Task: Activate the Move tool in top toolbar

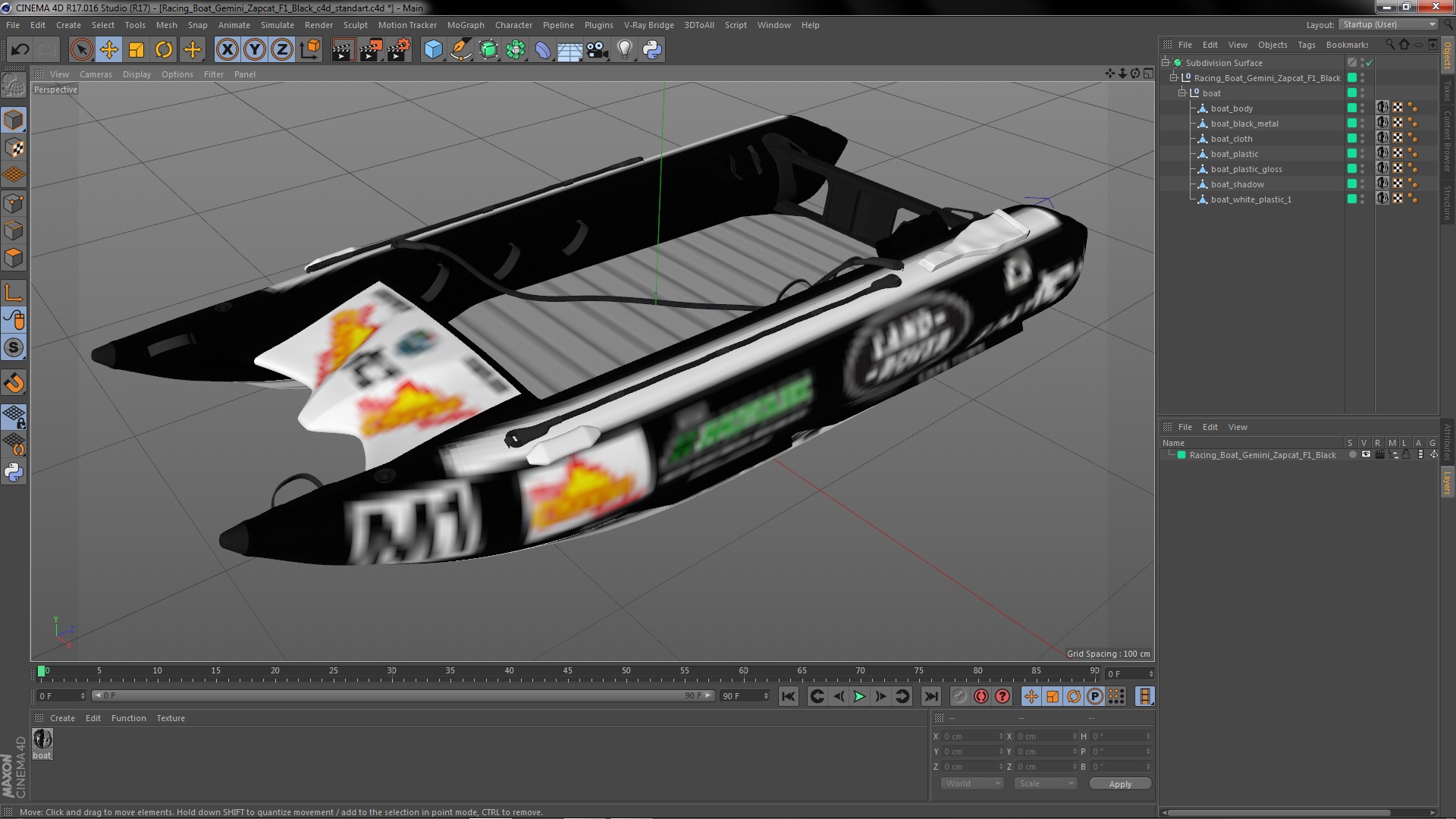Action: pos(109,50)
